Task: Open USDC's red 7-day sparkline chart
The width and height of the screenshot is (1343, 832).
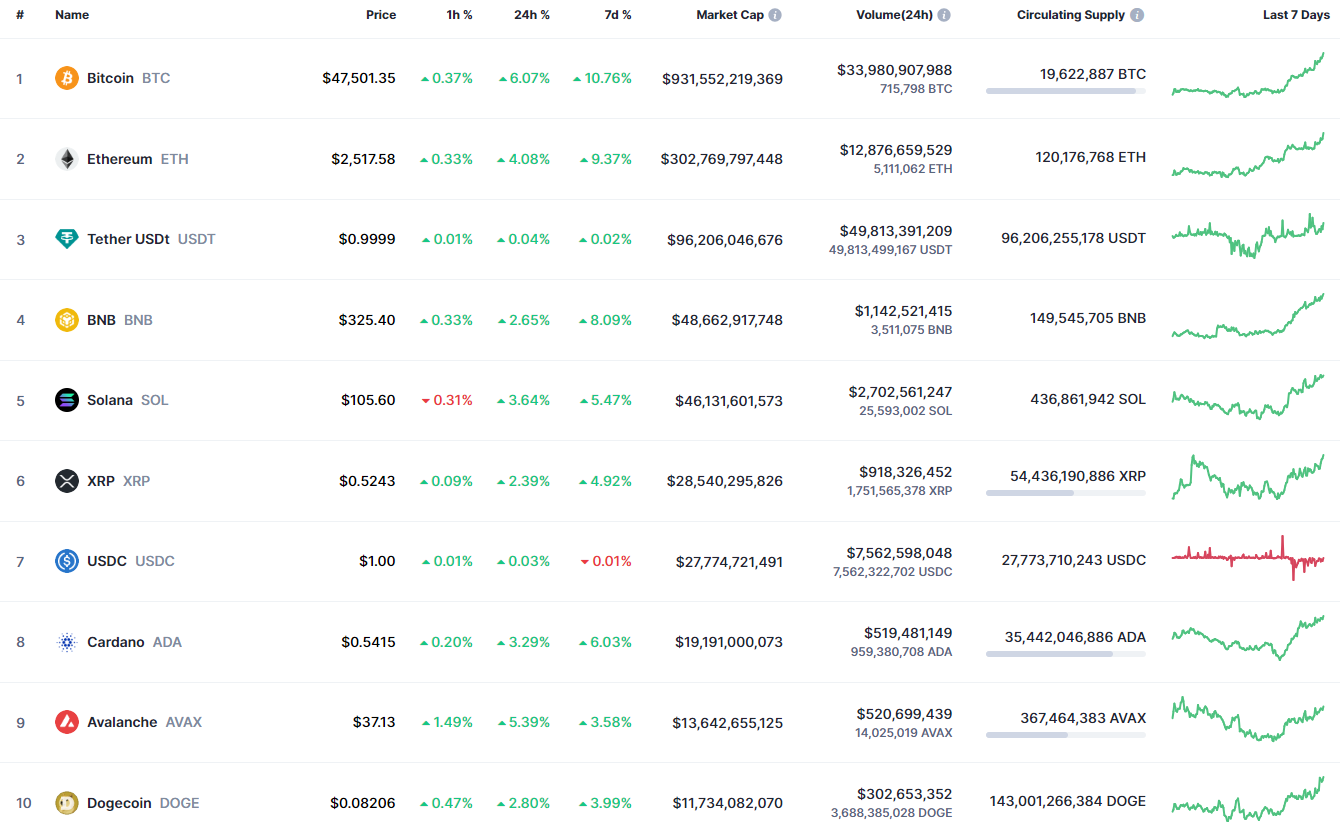Action: (1248, 559)
